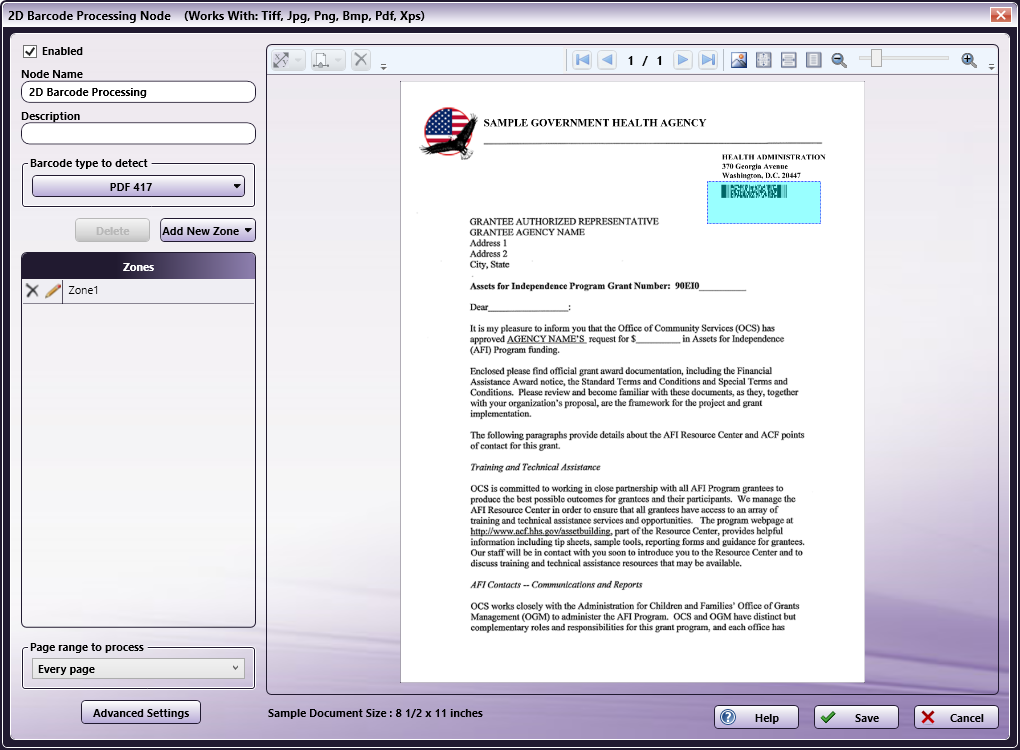1020x750 pixels.
Task: Edit Zone1 with the pencil icon
Action: pyautogui.click(x=53, y=290)
